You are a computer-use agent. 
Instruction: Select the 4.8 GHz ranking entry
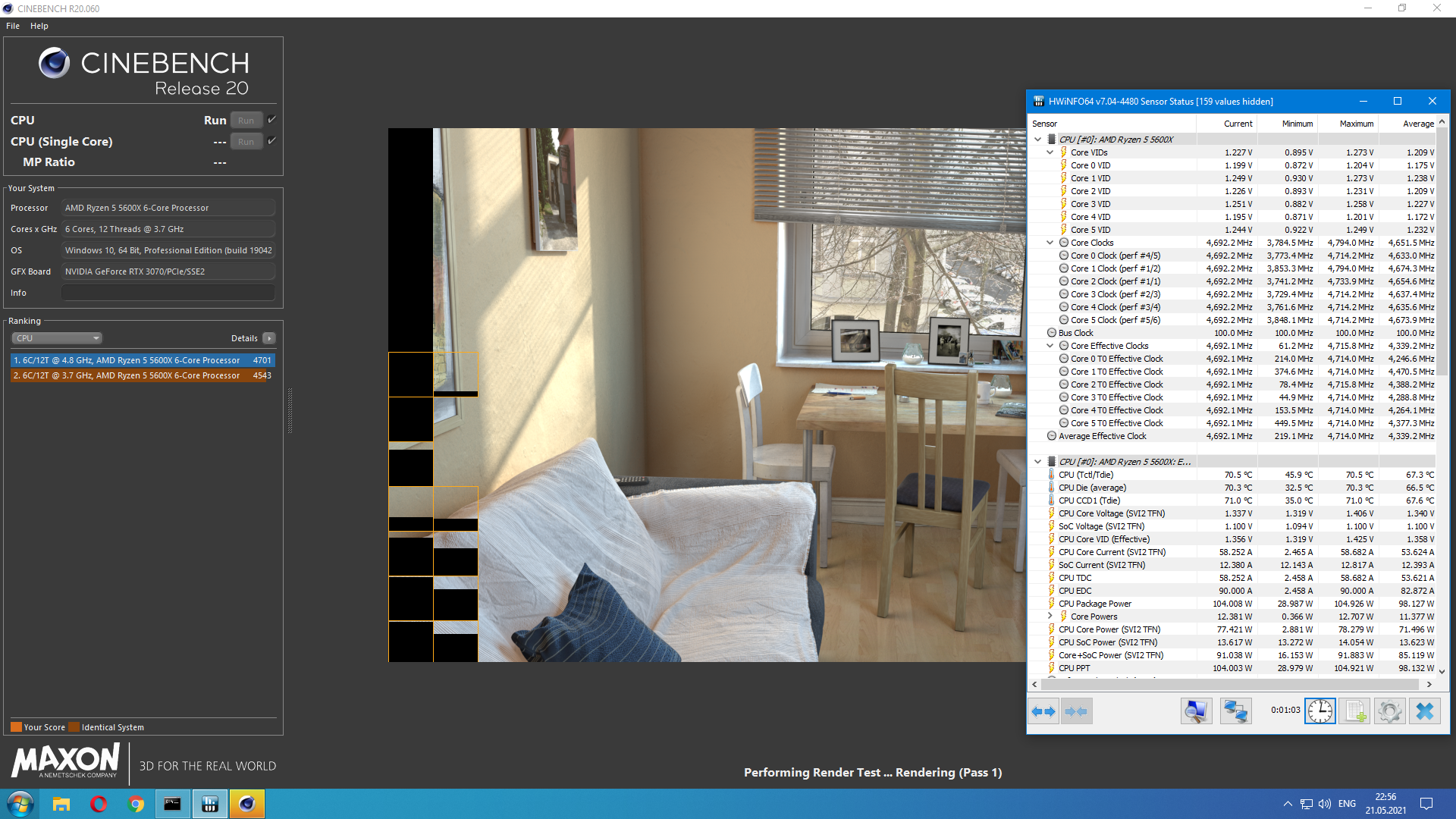pyautogui.click(x=143, y=360)
